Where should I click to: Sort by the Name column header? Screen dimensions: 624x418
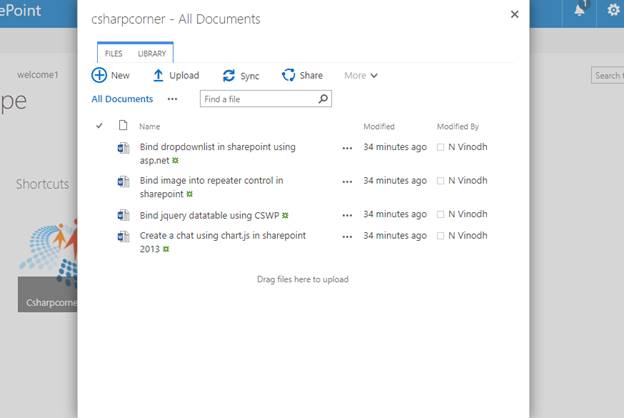point(150,127)
